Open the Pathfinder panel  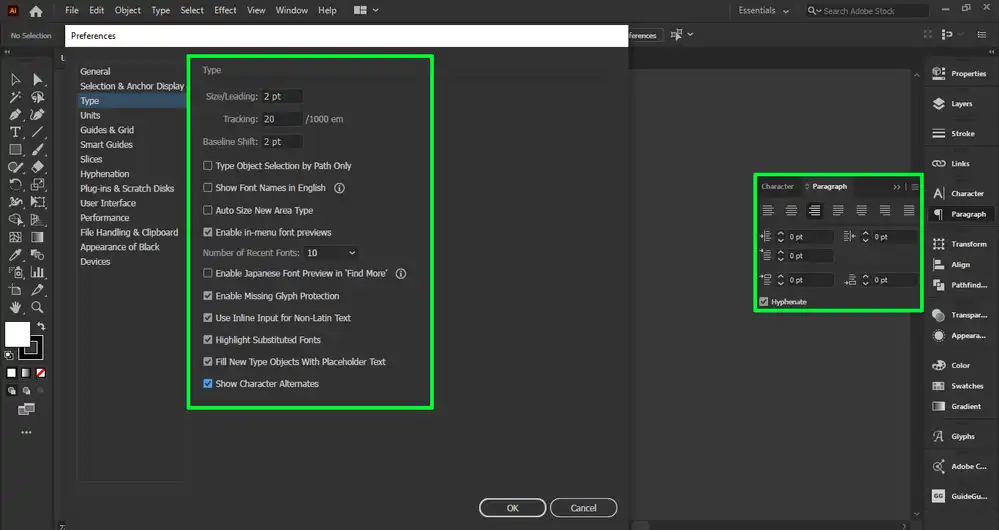(959, 285)
